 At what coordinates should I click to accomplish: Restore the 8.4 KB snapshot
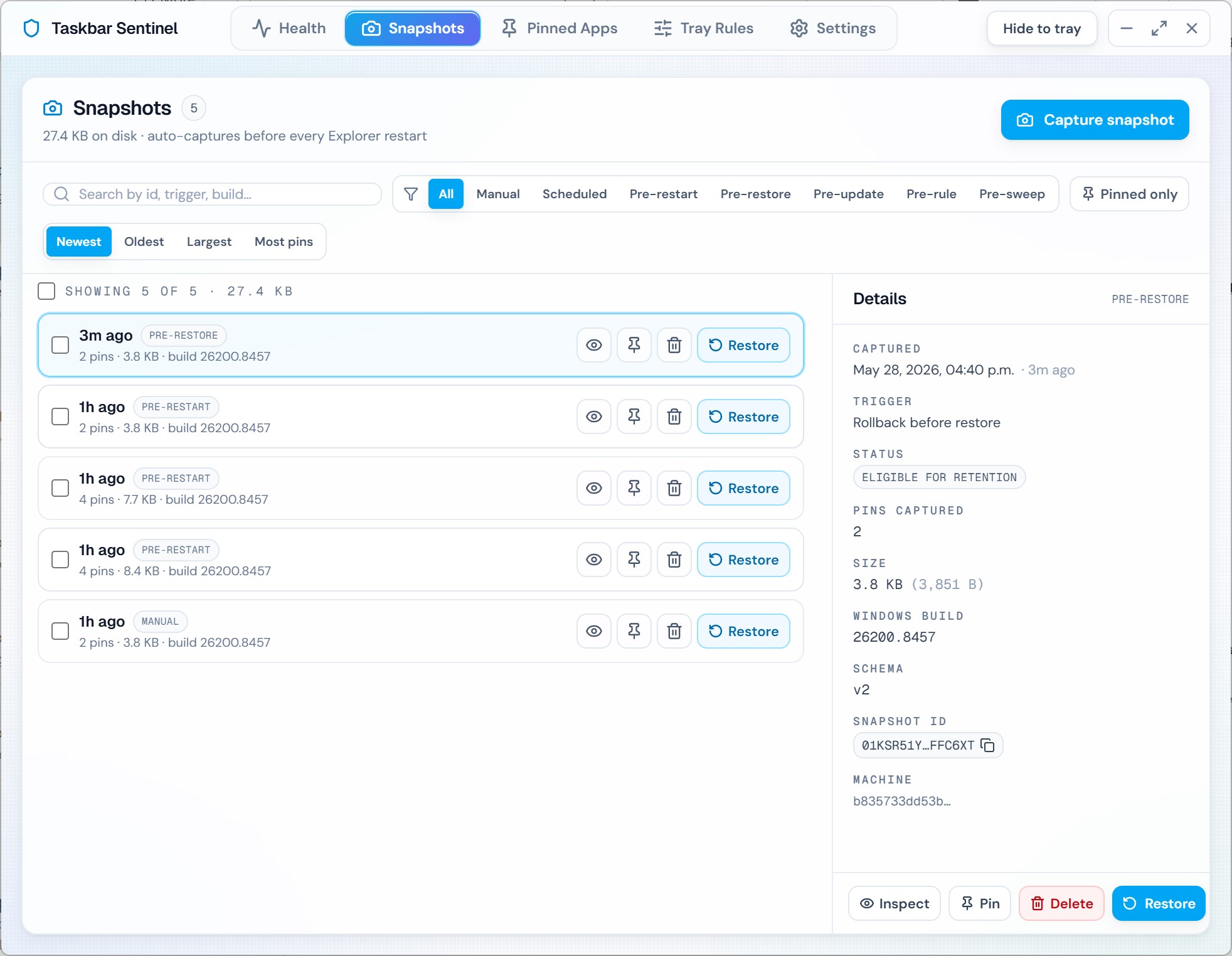[x=743, y=560]
